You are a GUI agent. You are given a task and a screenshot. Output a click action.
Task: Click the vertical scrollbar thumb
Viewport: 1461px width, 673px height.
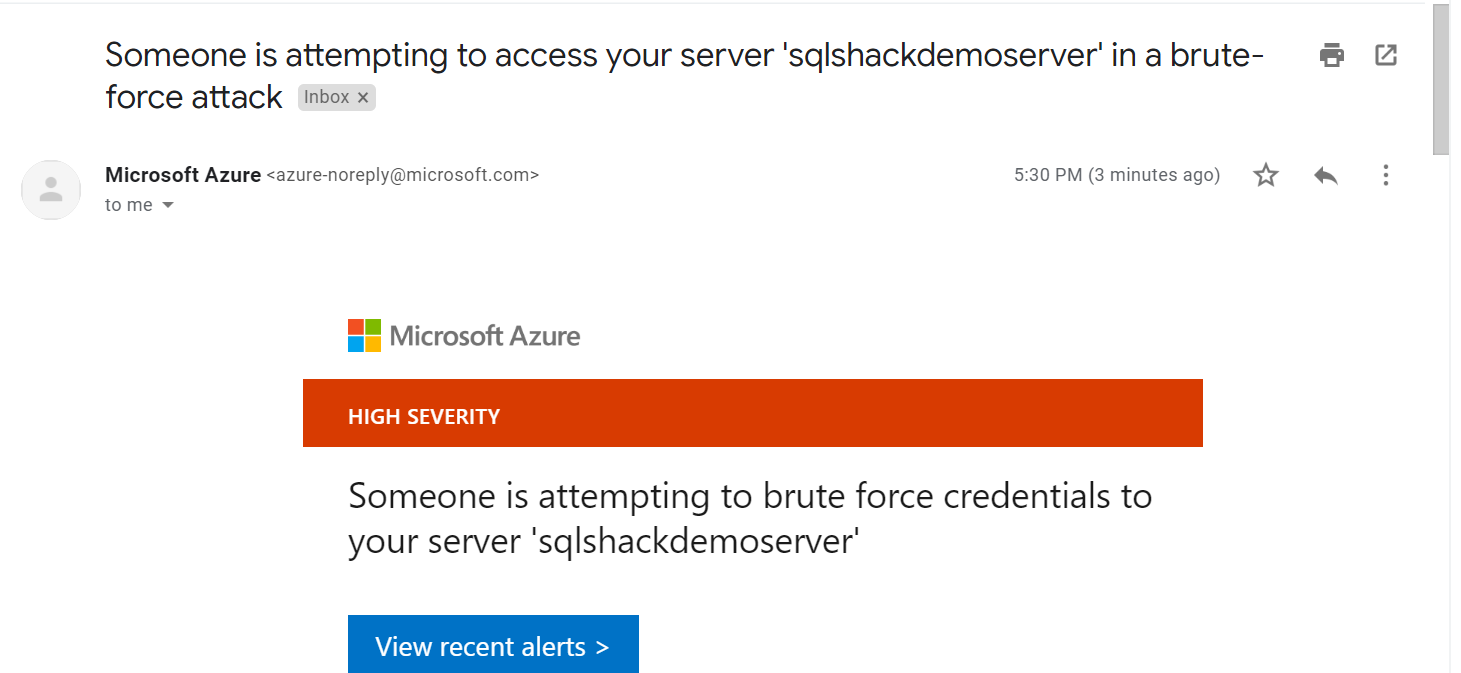coord(1441,80)
